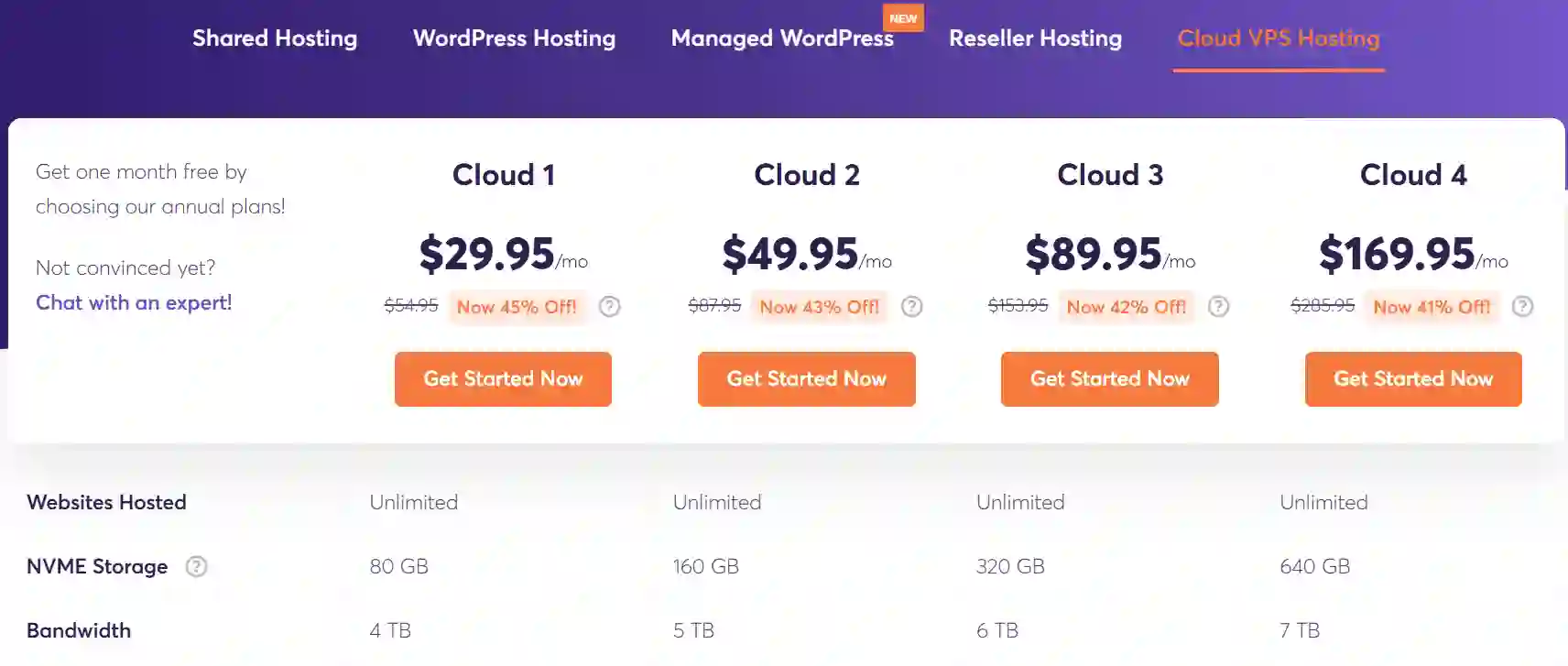The width and height of the screenshot is (1568, 666).
Task: Click Get Started Now for Cloud 4
Action: tap(1412, 378)
